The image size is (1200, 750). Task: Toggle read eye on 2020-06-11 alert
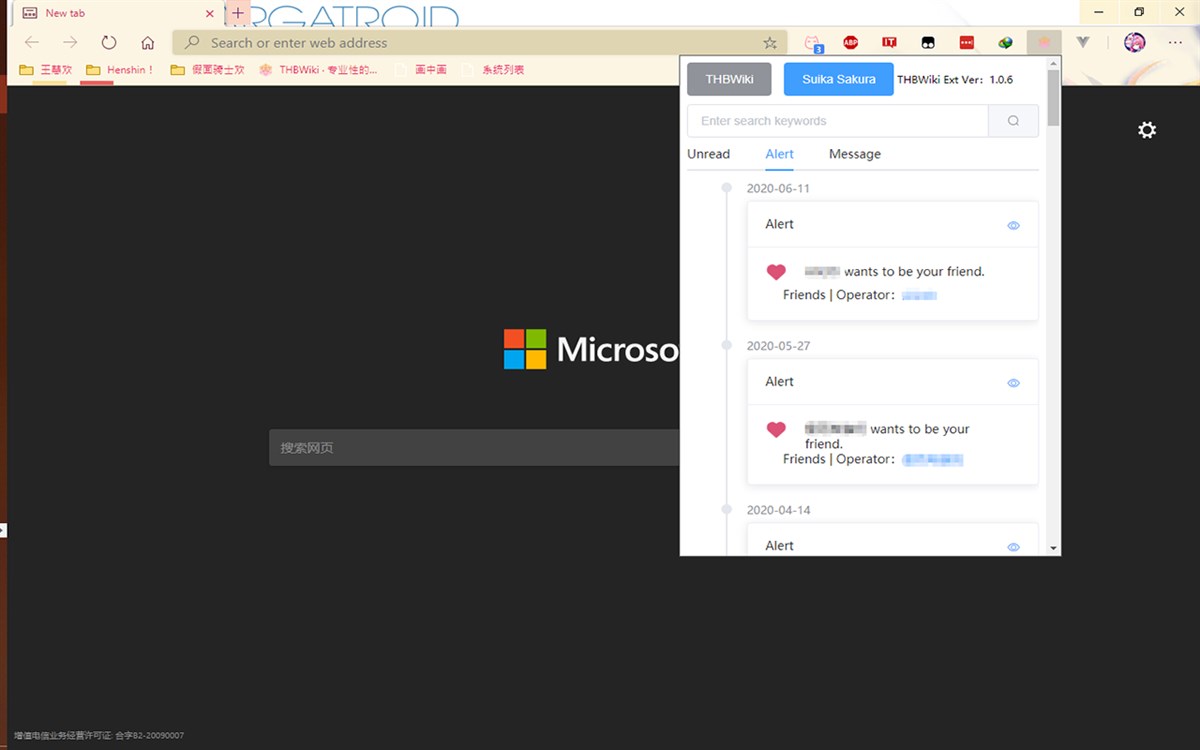tap(1013, 226)
